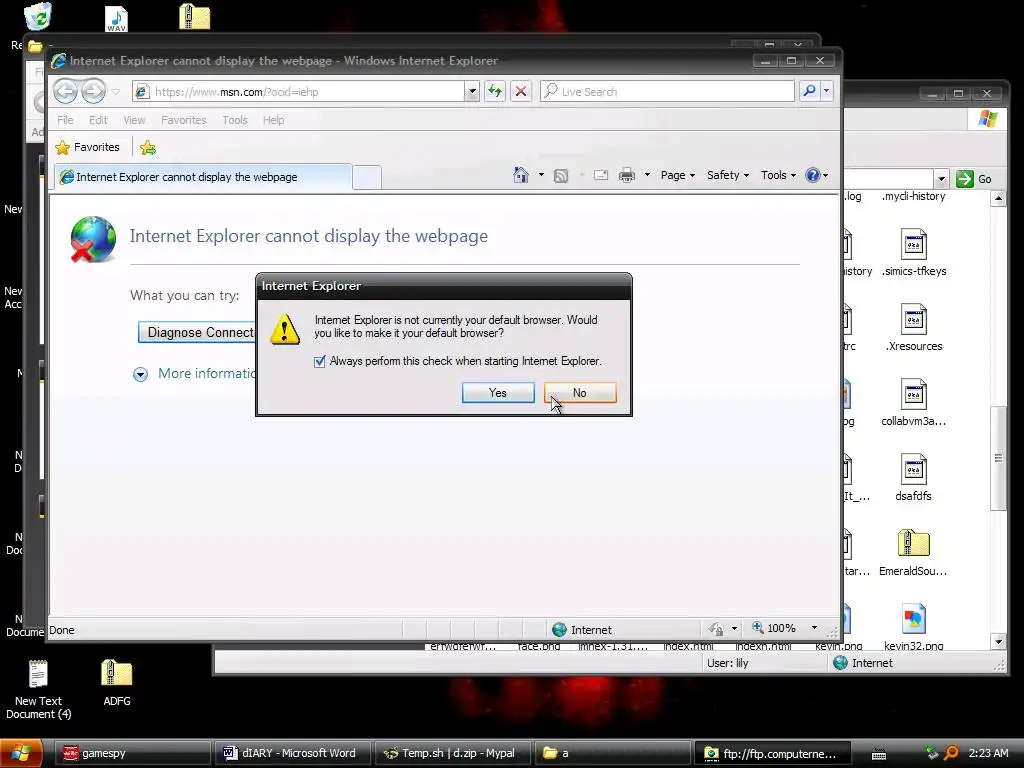The width and height of the screenshot is (1024, 768).
Task: Click the Print icon in command bar
Action: click(x=626, y=175)
